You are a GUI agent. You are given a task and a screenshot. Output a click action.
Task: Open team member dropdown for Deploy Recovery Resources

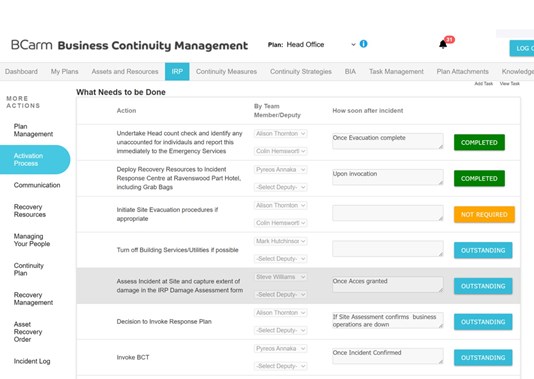pos(281,170)
